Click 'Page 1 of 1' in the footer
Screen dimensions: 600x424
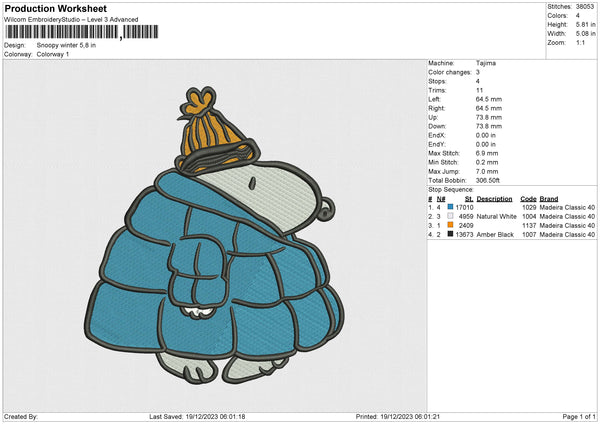point(579,417)
